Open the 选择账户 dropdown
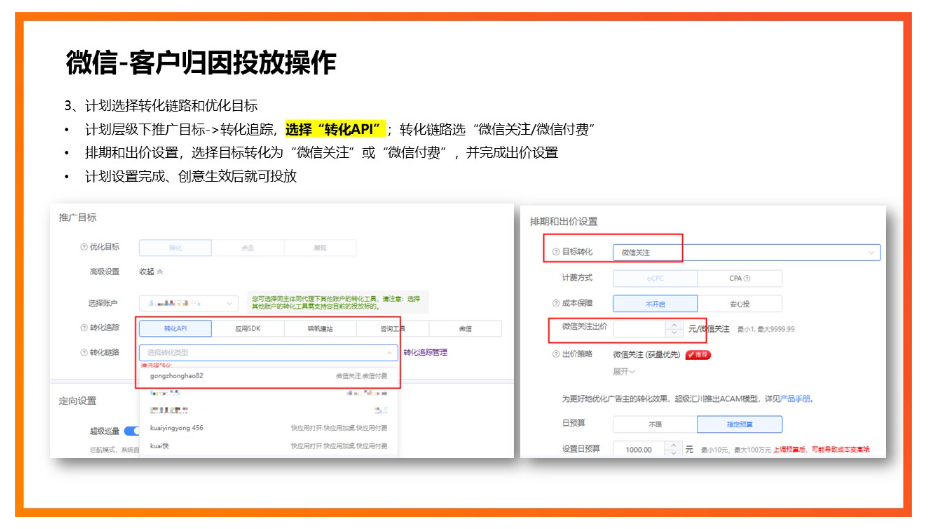Screen dimensions: 929x529 pos(188,303)
